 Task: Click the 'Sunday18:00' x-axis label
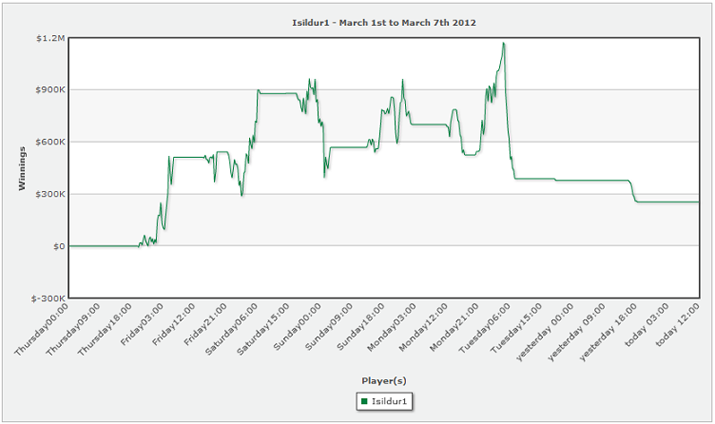[x=360, y=326]
